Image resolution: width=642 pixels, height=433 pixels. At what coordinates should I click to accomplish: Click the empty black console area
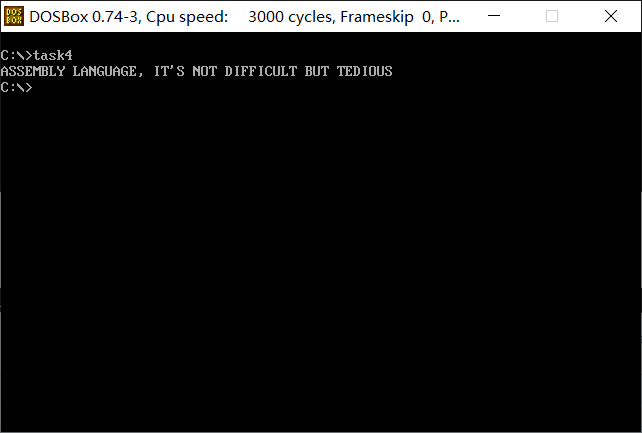tap(321, 262)
